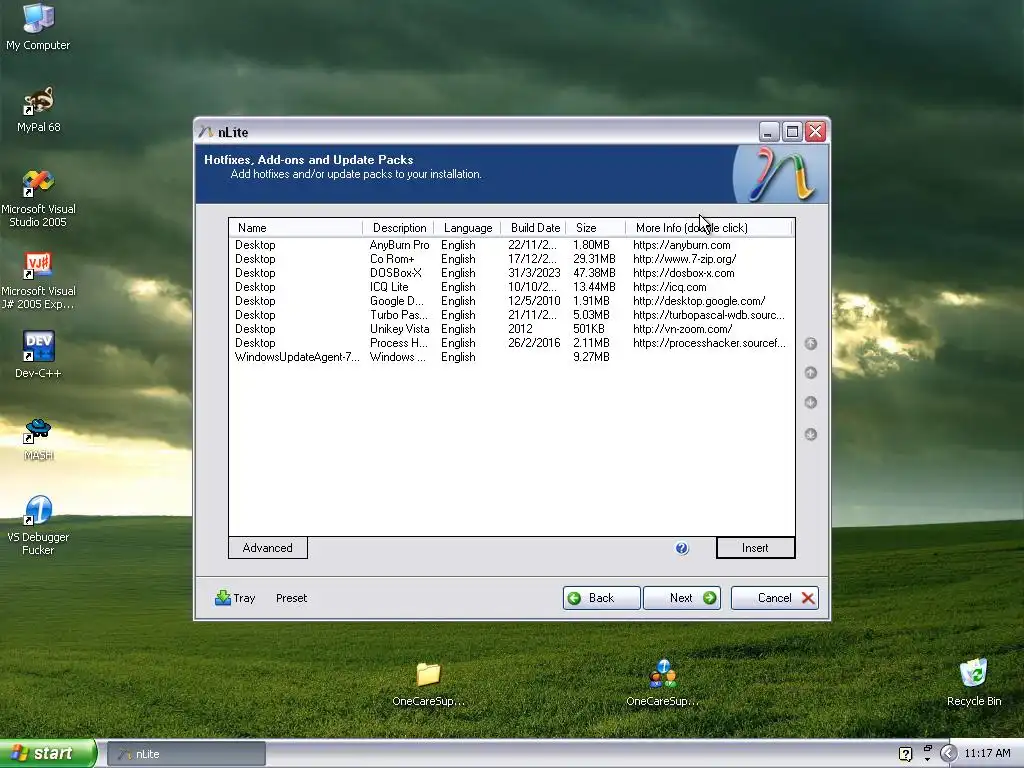The image size is (1024, 768).
Task: Click the https://dosbox-x.com info cell
Action: click(683, 273)
